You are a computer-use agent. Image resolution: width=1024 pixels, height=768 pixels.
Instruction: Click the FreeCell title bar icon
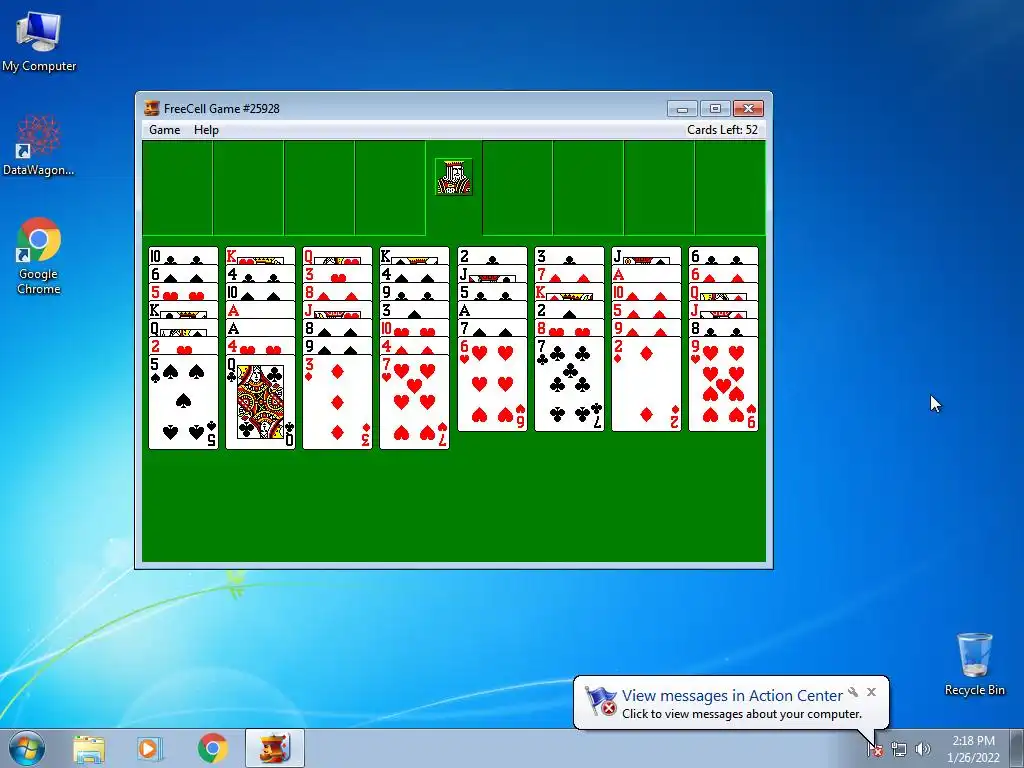(x=152, y=108)
